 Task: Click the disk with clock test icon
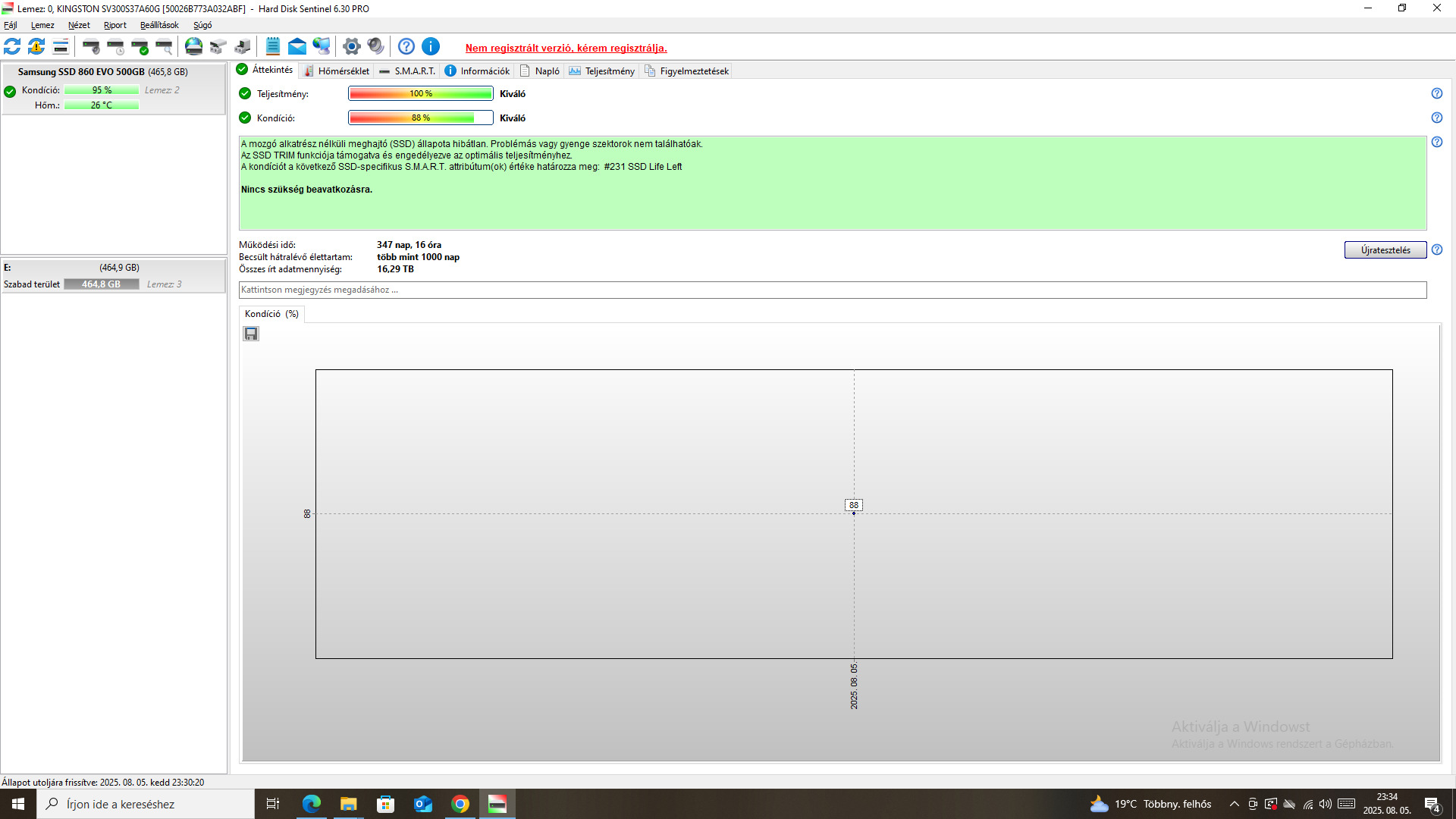115,47
